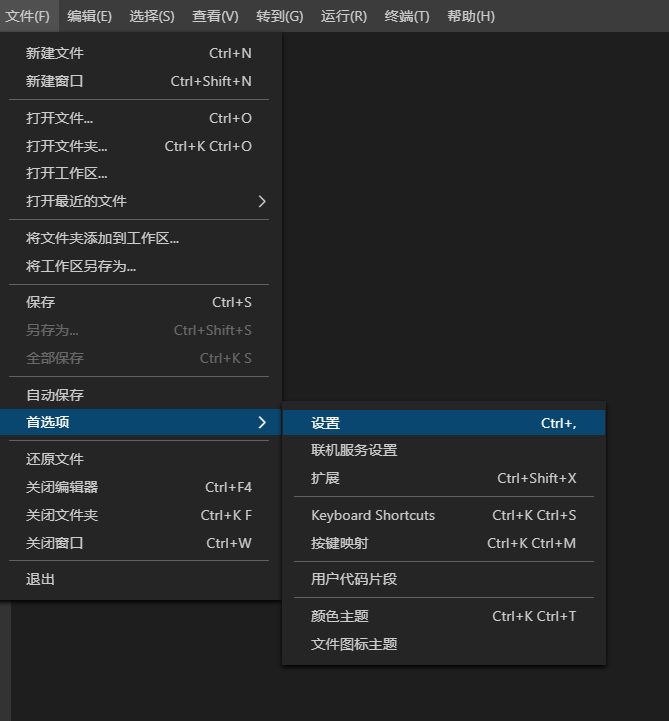This screenshot has width=669, height=721.
Task: Select 颜色主题 submenu entry
Action: pyautogui.click(x=444, y=616)
